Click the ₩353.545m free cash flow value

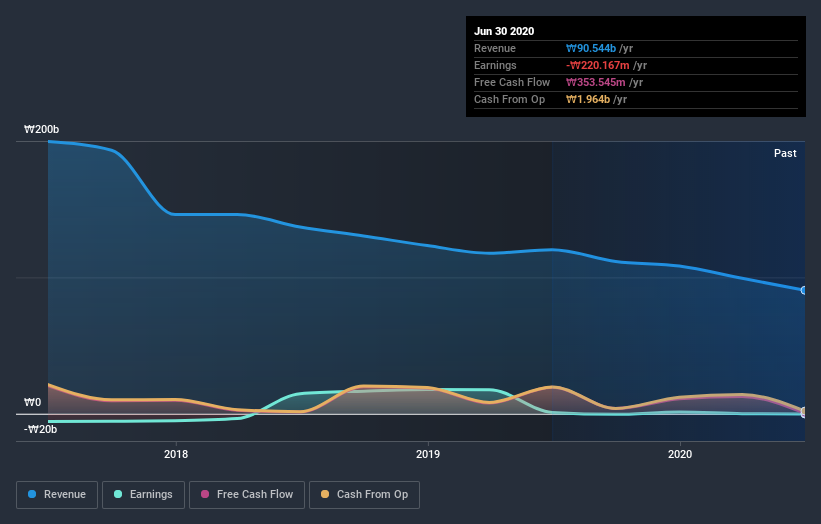595,83
